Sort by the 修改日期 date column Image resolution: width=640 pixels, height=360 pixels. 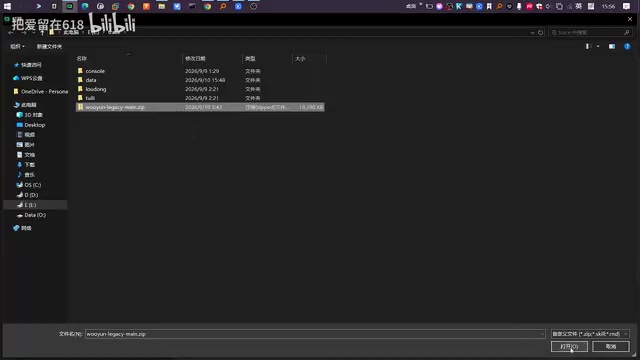(195, 59)
